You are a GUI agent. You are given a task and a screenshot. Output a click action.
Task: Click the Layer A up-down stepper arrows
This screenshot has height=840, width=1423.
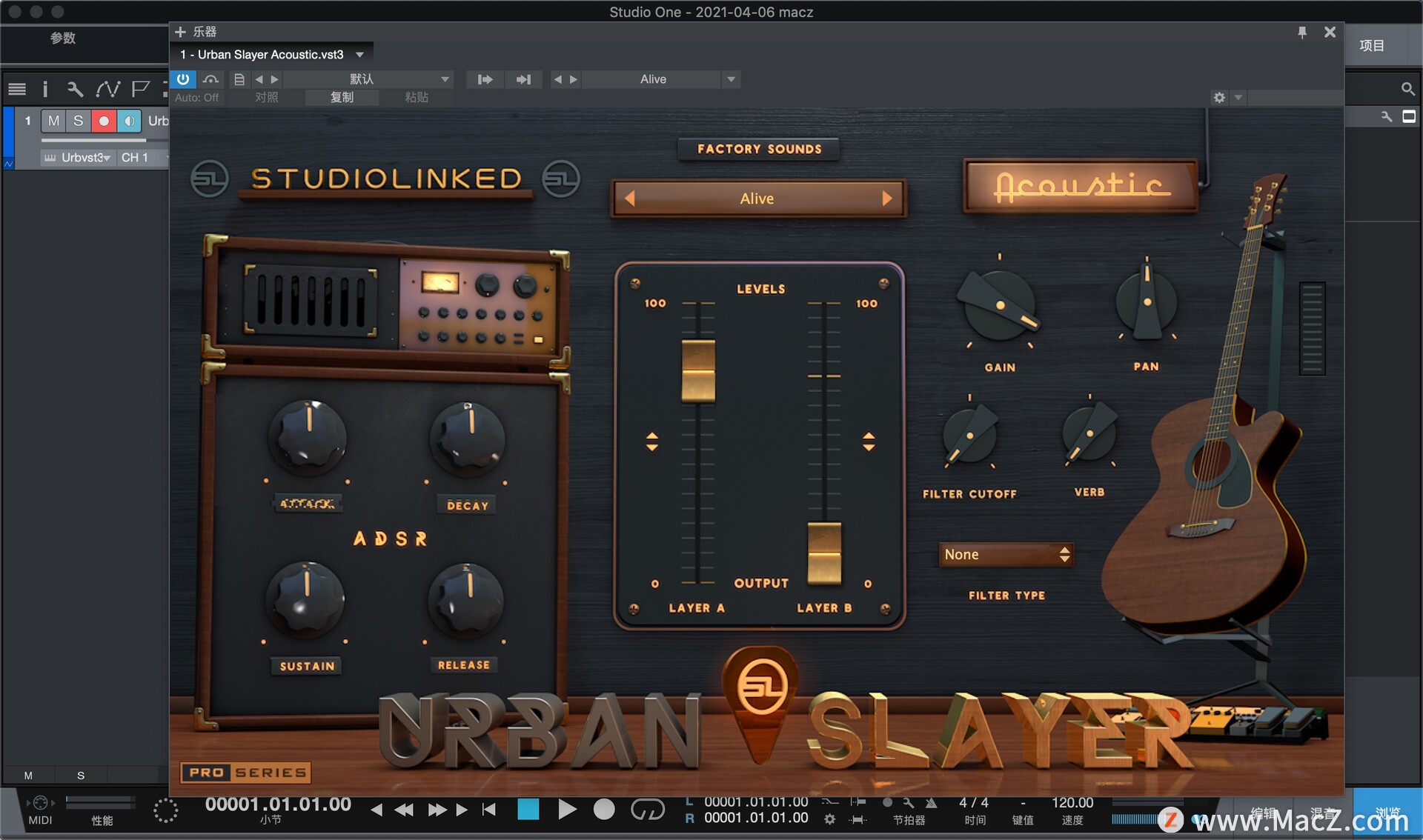[652, 441]
